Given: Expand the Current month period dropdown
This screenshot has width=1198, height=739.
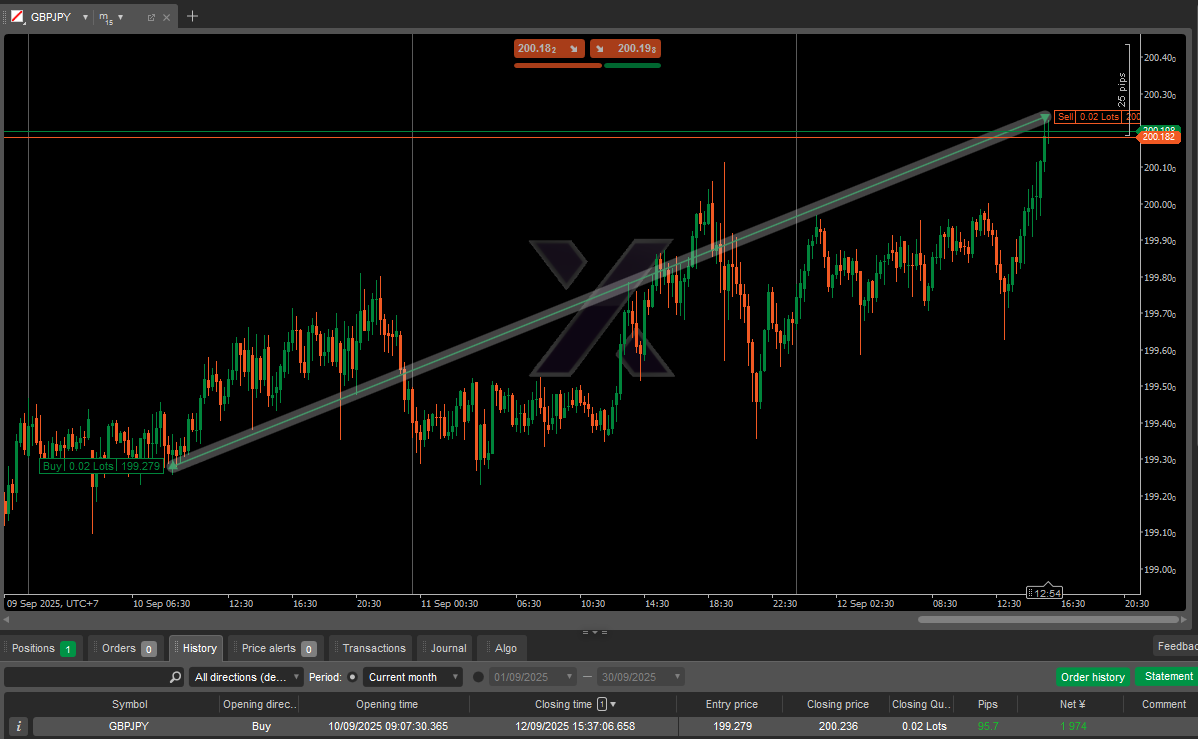Looking at the screenshot, I should (x=412, y=677).
